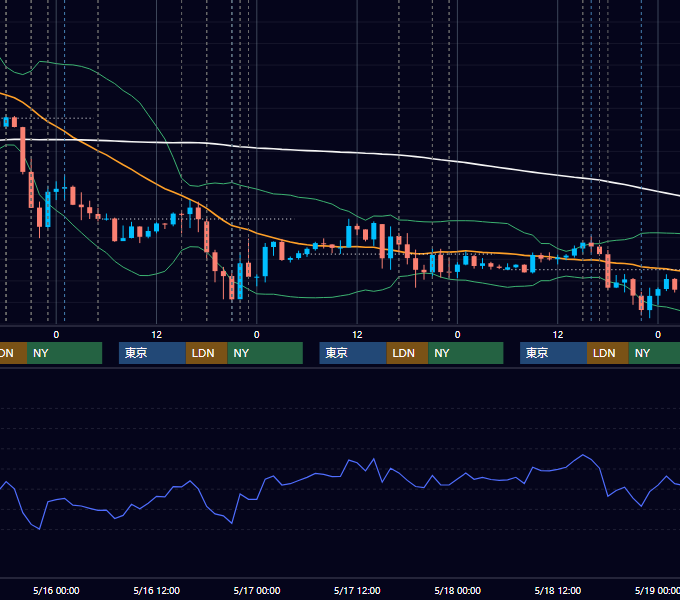The width and height of the screenshot is (680, 600).
Task: Click the NY session block spanning 5/19 00:00
Action: (x=654, y=353)
